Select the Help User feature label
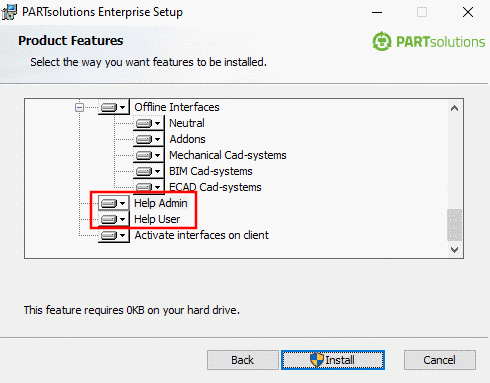Image resolution: width=490 pixels, height=383 pixels. 157,219
